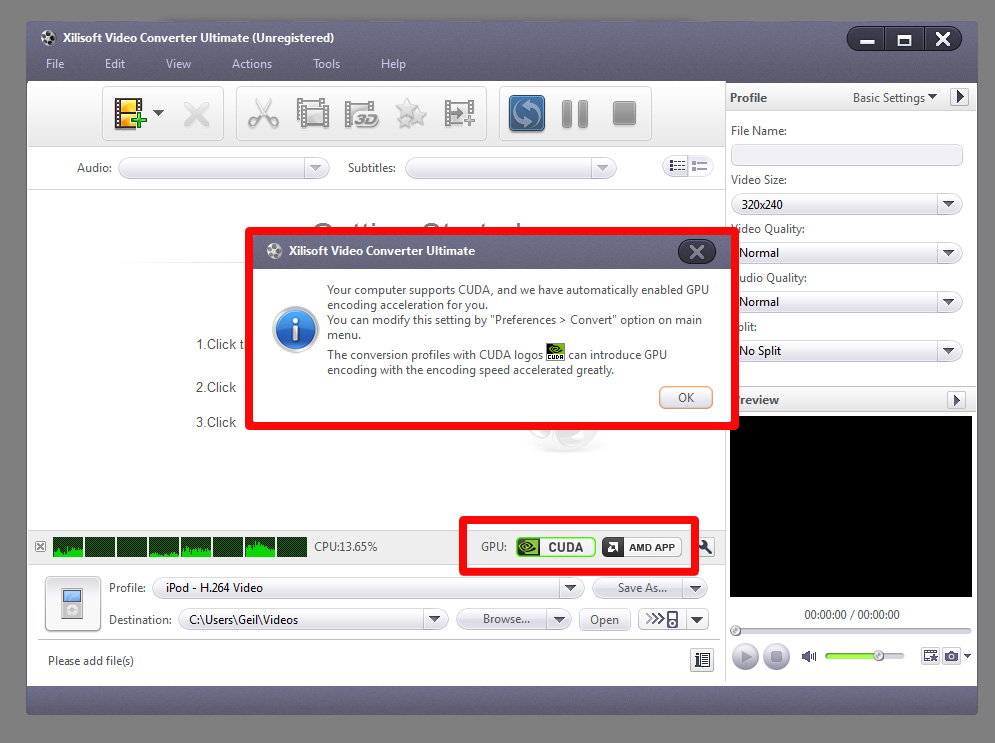Switch to detailed list view

[700, 166]
